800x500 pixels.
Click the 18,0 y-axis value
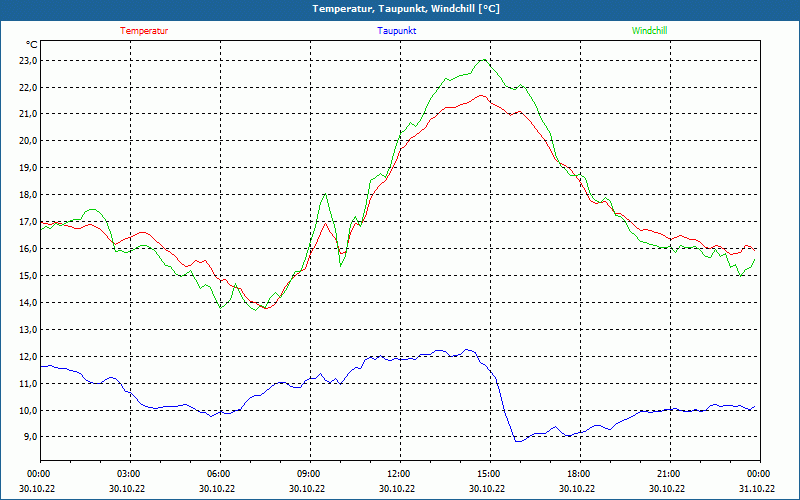(29, 195)
